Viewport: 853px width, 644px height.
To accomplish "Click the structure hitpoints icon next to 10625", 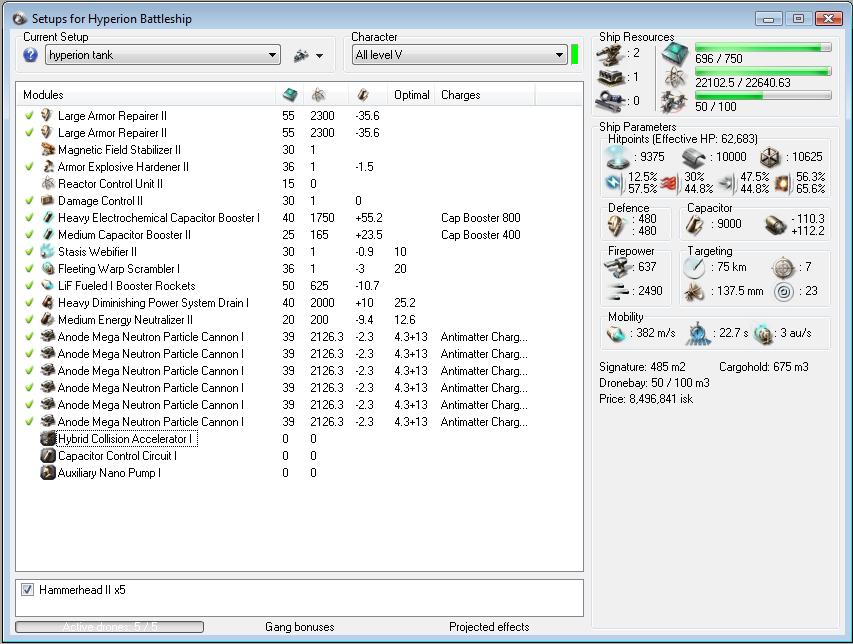I will [x=770, y=158].
